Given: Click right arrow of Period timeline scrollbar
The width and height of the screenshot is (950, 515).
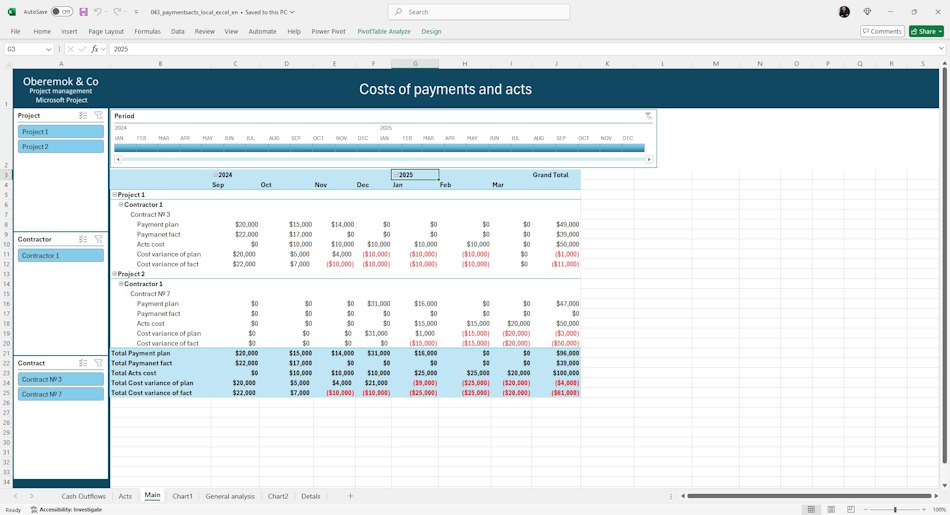Looking at the screenshot, I should [x=649, y=159].
